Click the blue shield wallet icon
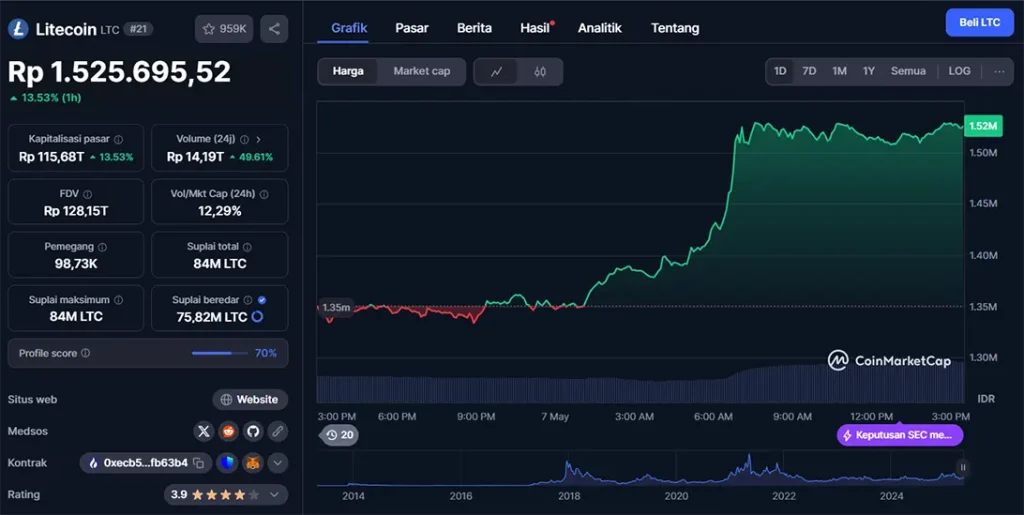 [227, 463]
